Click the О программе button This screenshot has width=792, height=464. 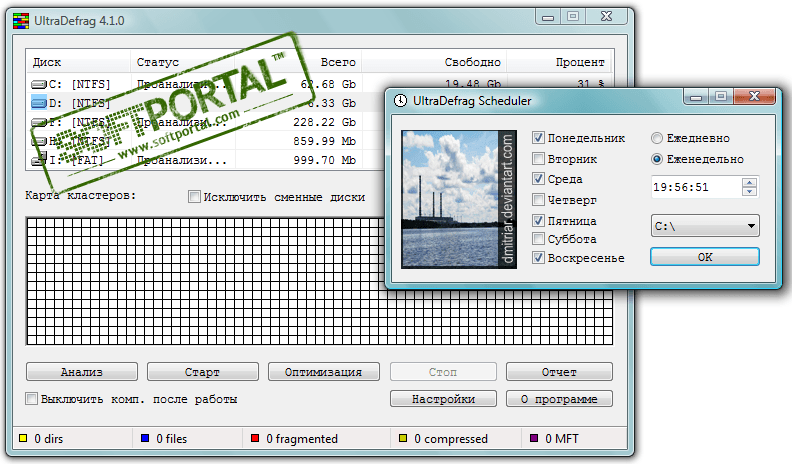559,398
